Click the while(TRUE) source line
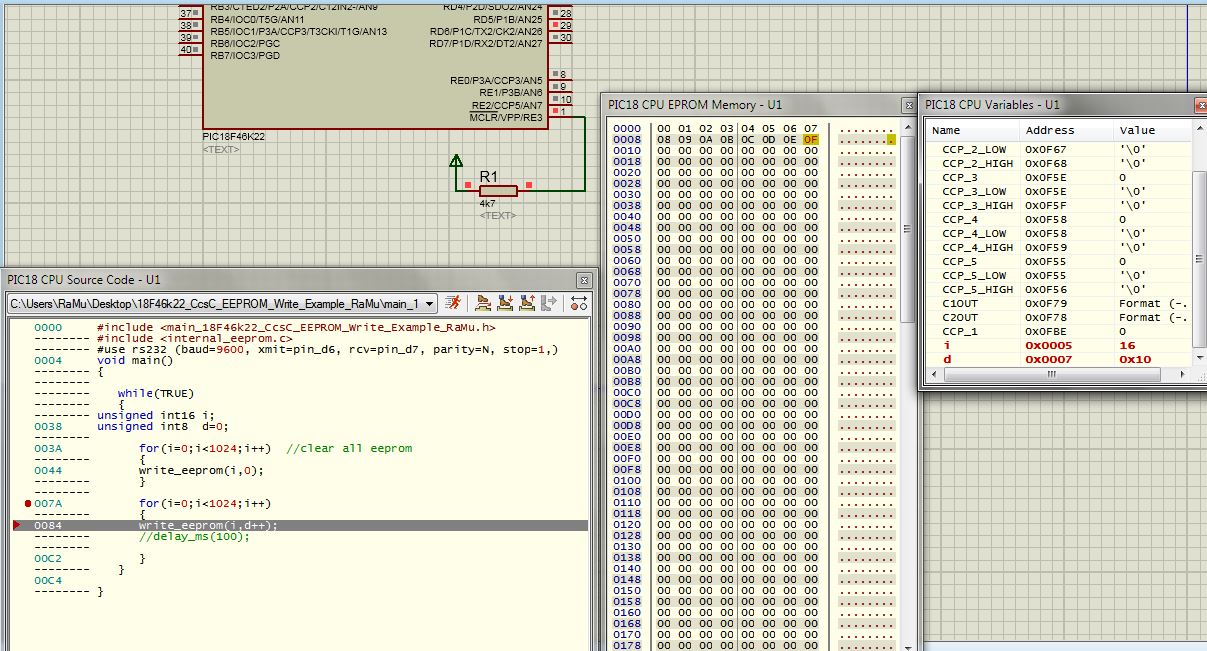Viewport: 1207px width, 651px height. click(155, 393)
